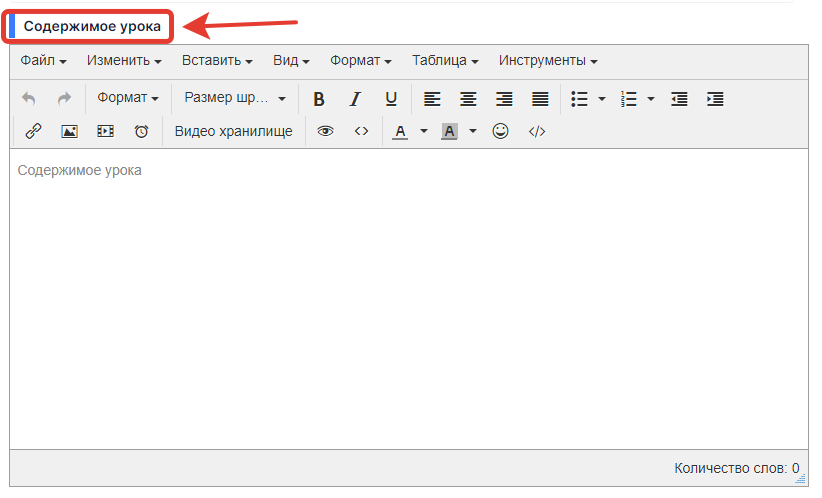Expand the Размер шрифта dropdown
This screenshot has width=822, height=498.
tap(234, 98)
